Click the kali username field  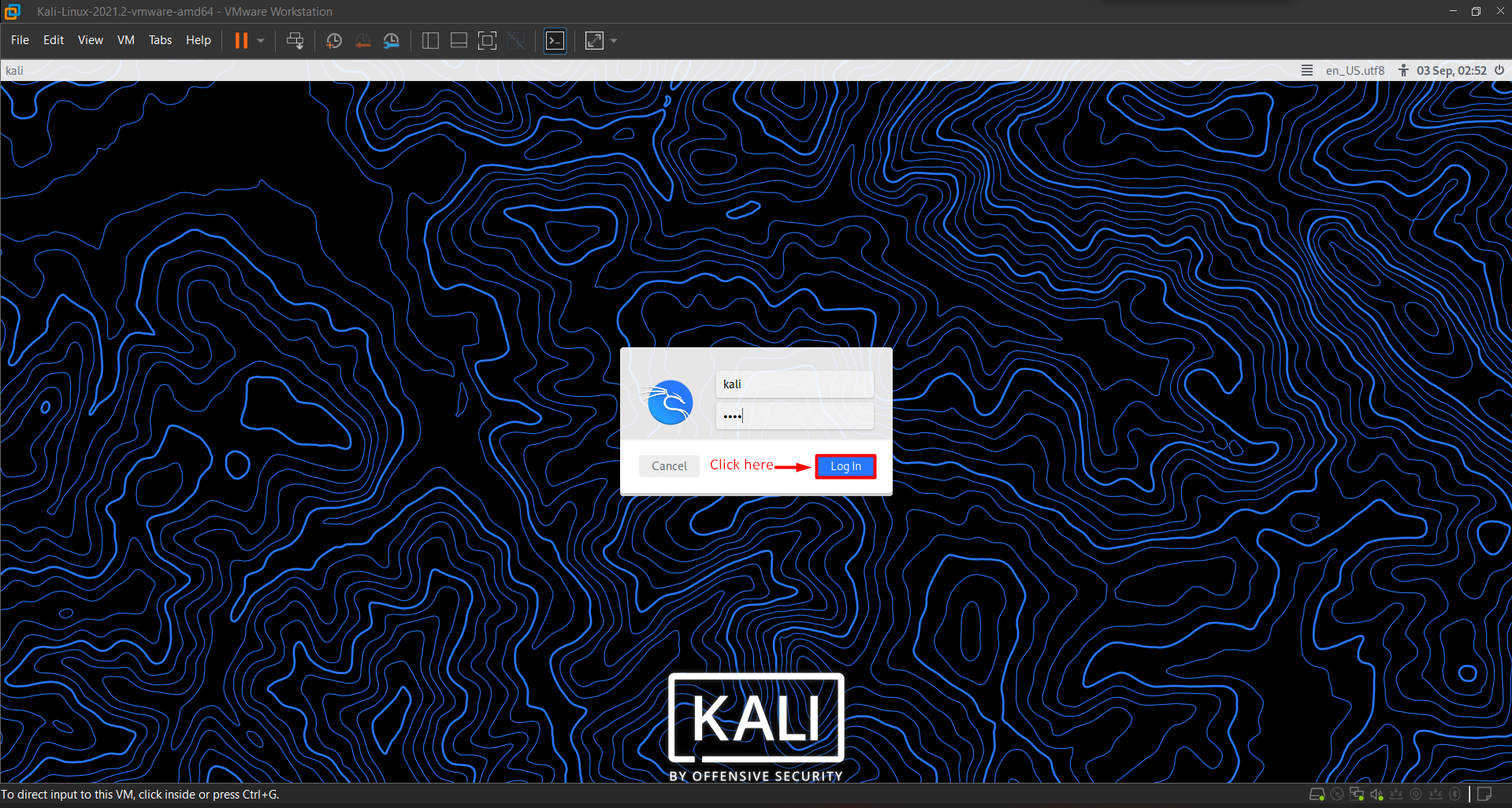(794, 384)
